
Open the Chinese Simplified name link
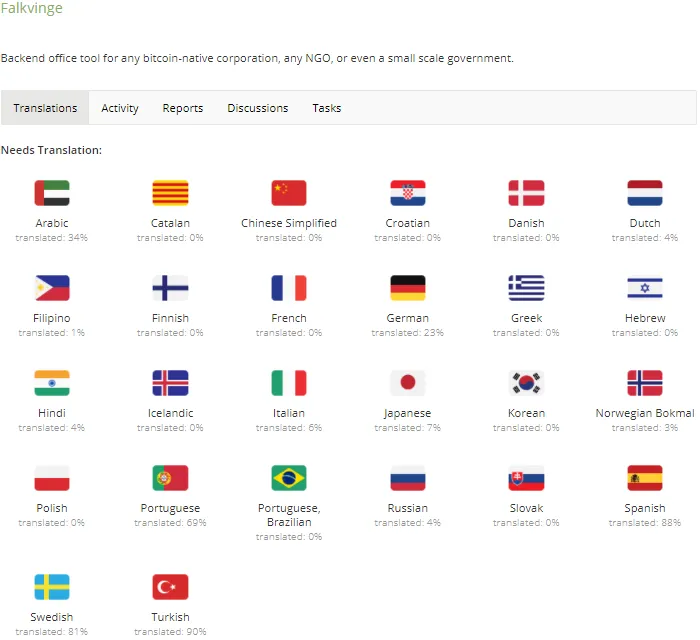(x=289, y=223)
